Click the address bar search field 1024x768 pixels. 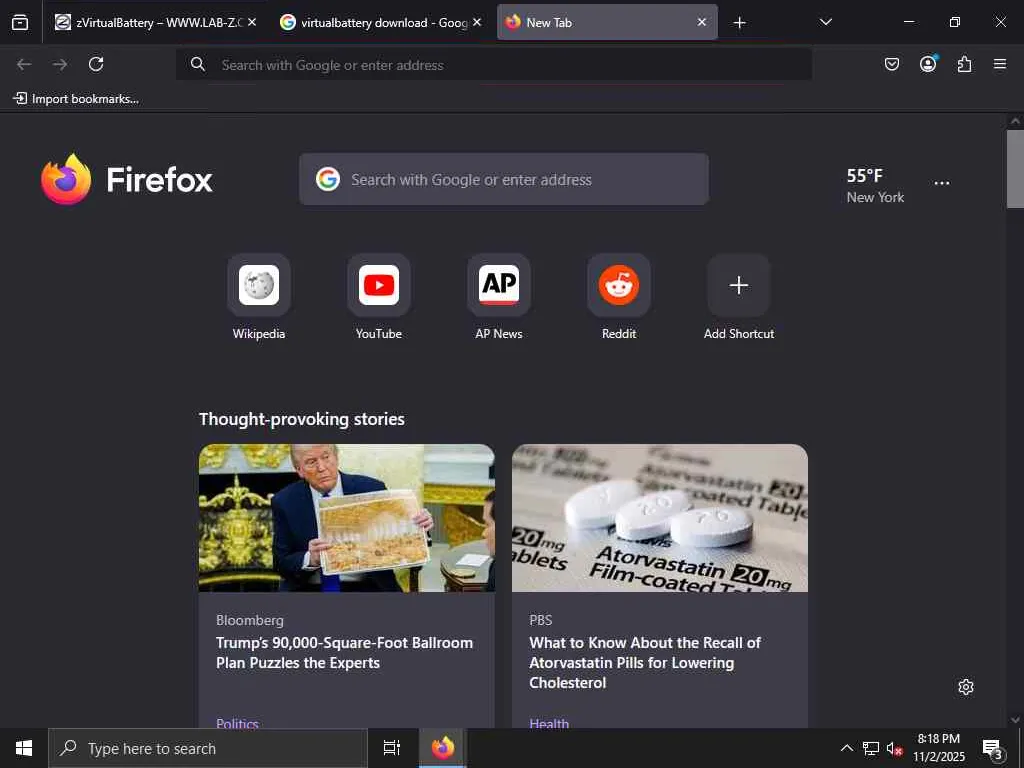point(494,65)
